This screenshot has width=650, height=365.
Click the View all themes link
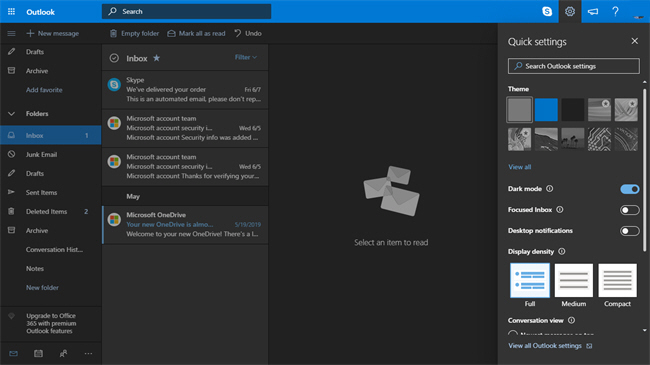coord(519,167)
